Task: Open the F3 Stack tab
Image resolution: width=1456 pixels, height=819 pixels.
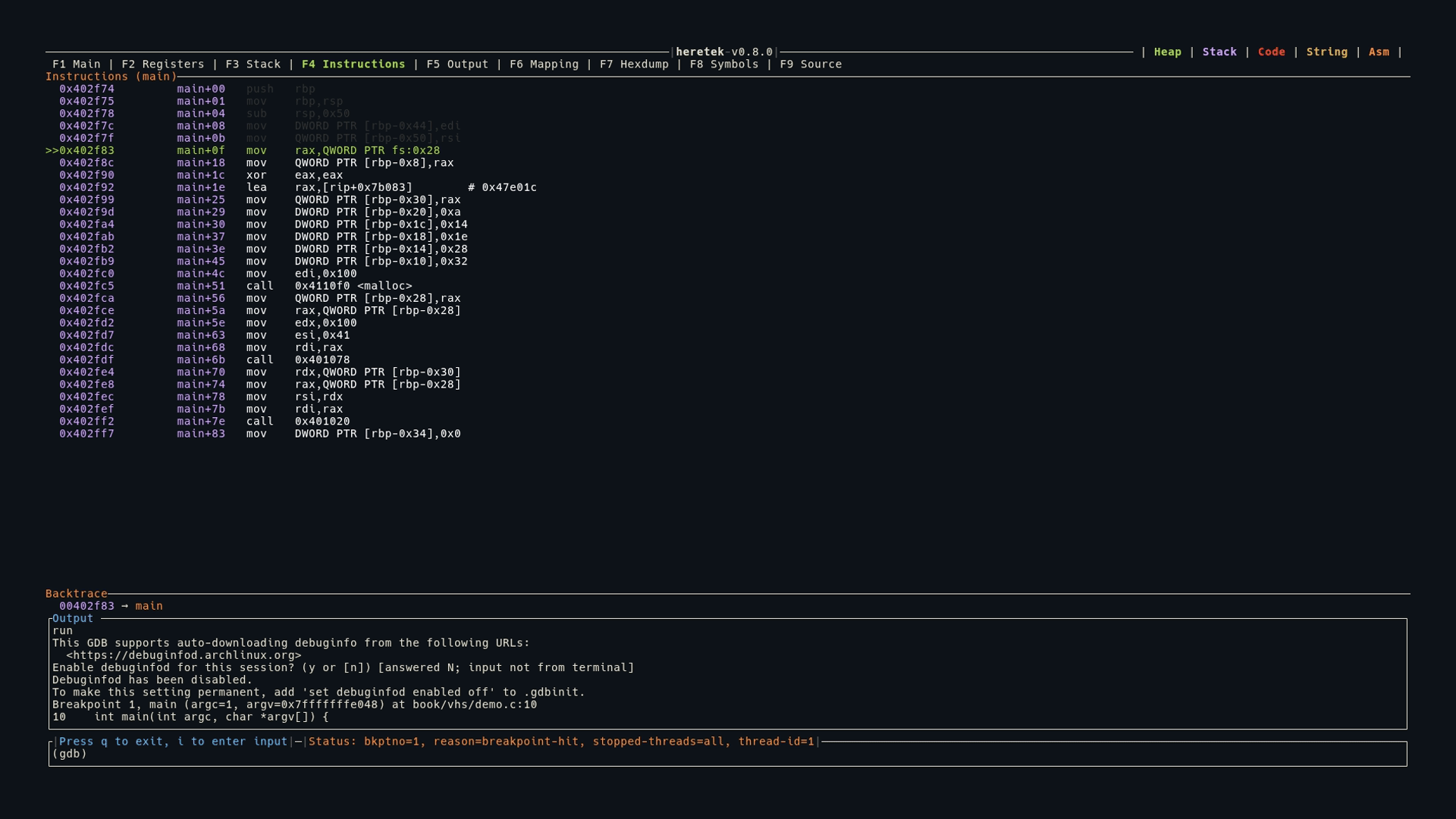Action: coord(253,64)
